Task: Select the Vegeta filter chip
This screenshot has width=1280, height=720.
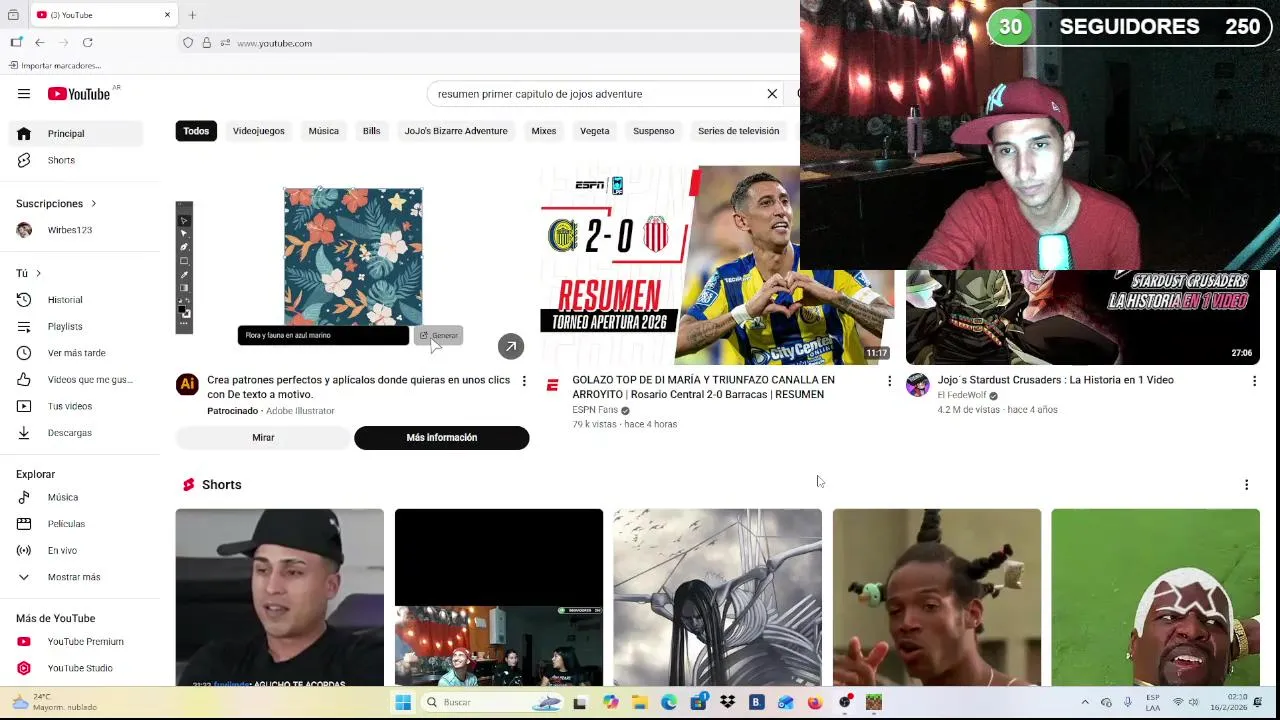Action: (x=595, y=131)
